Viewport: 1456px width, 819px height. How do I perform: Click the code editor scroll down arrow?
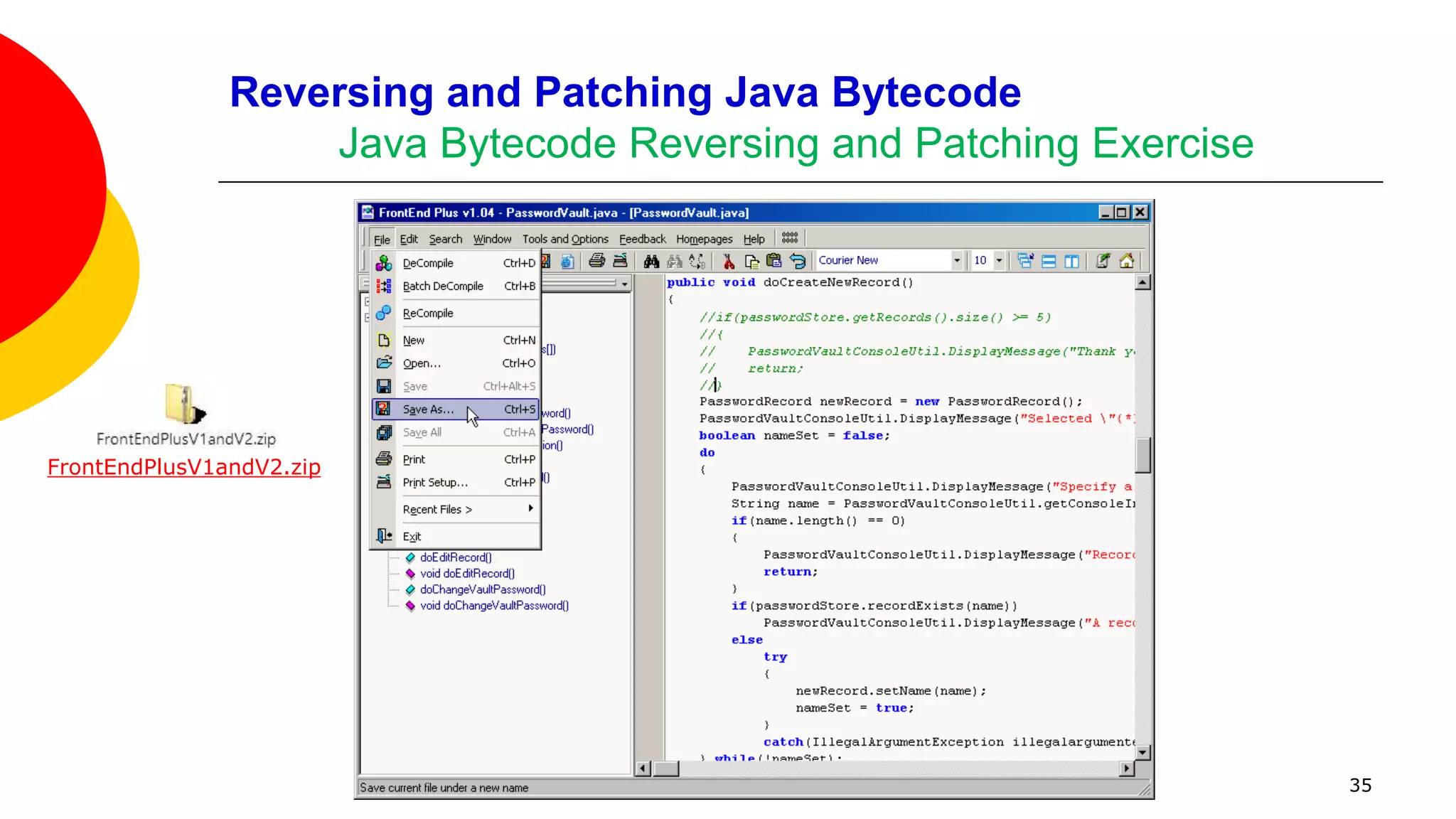pyautogui.click(x=1142, y=752)
